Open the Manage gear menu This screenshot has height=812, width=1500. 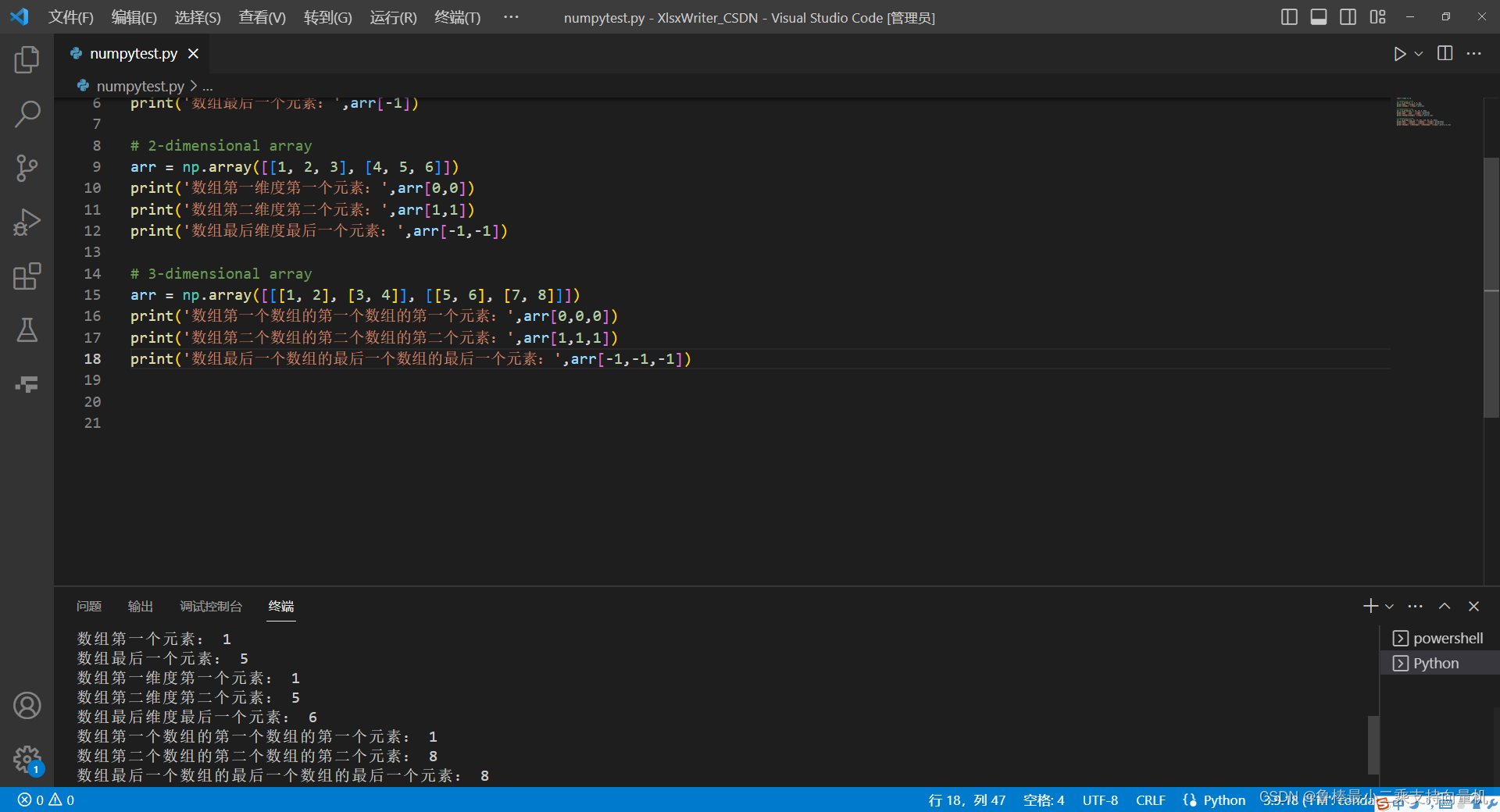pos(27,759)
